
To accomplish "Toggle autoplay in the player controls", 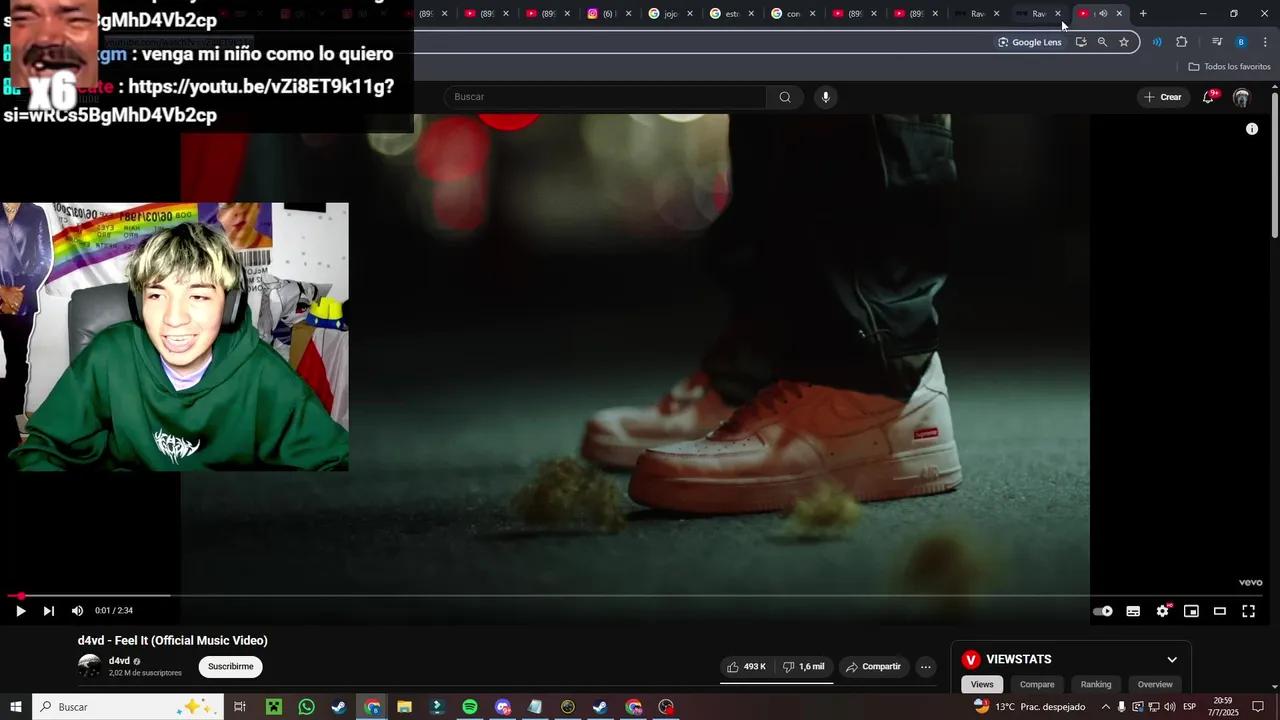I will (1103, 610).
